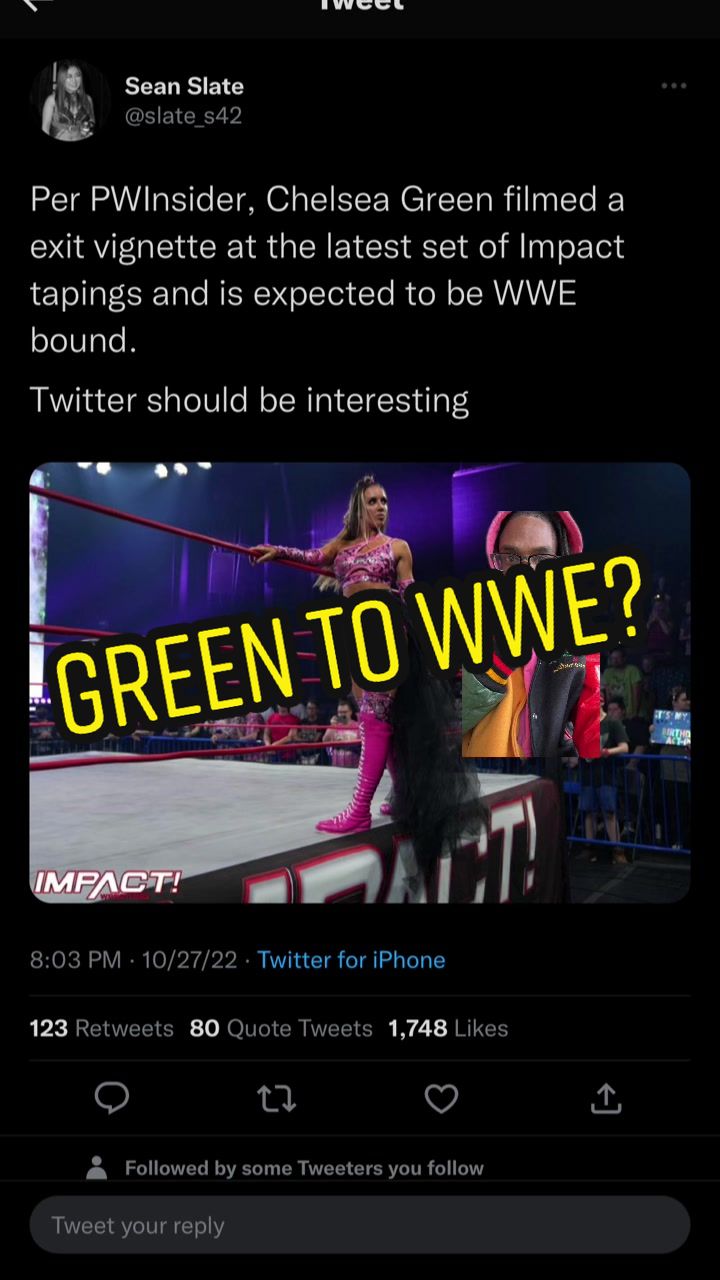Click the Sean Slate display name
Image resolution: width=720 pixels, height=1280 pixels.
184,86
